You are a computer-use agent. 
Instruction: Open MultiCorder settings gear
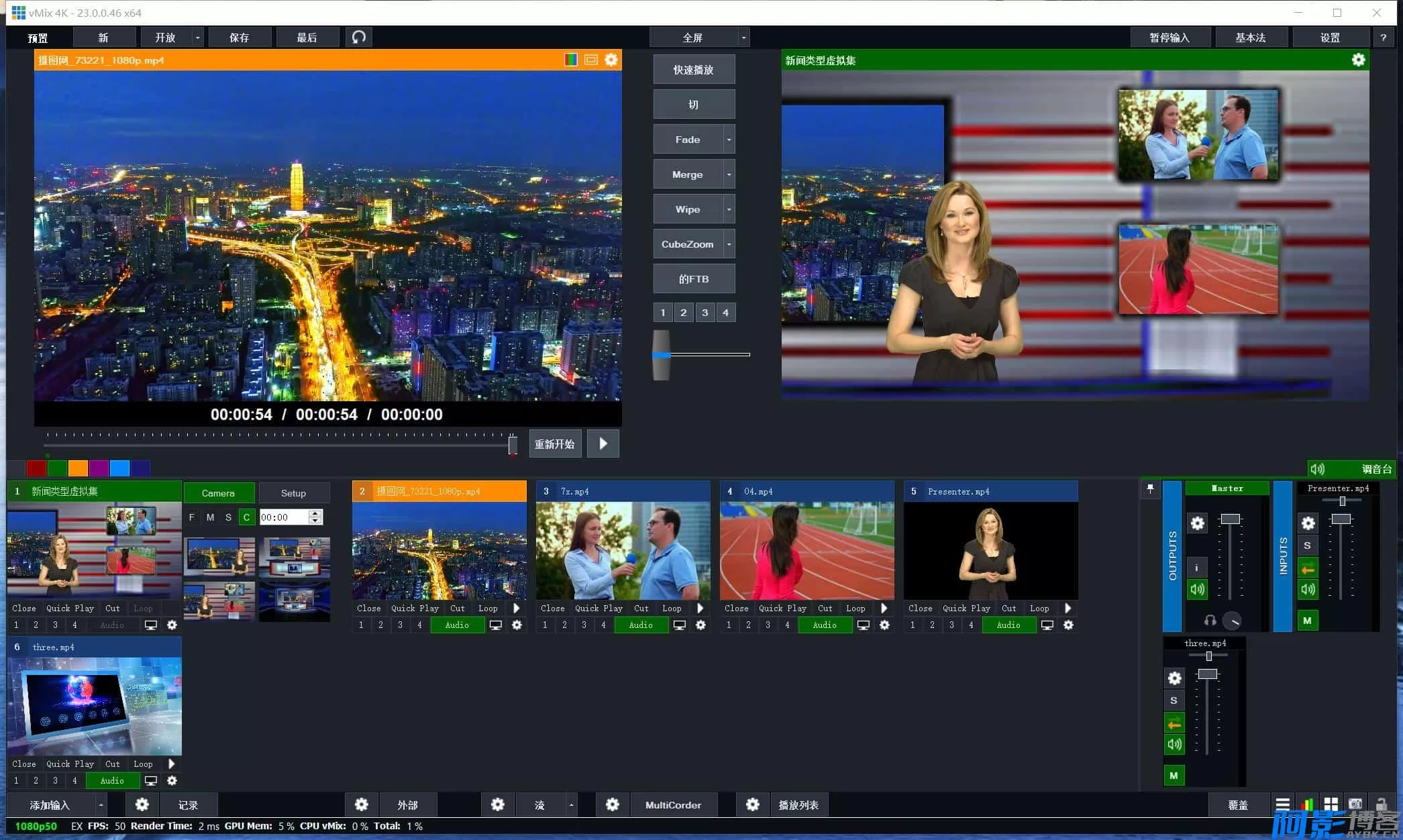click(612, 804)
